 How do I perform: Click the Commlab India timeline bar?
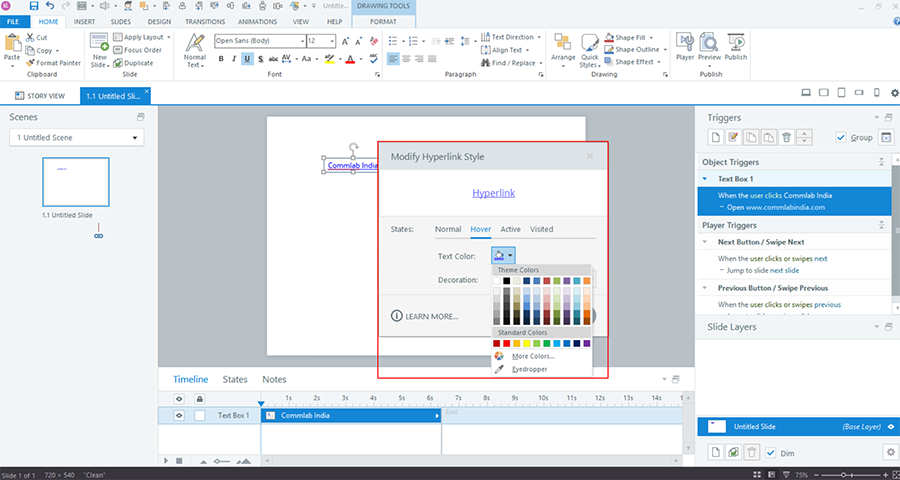351,415
